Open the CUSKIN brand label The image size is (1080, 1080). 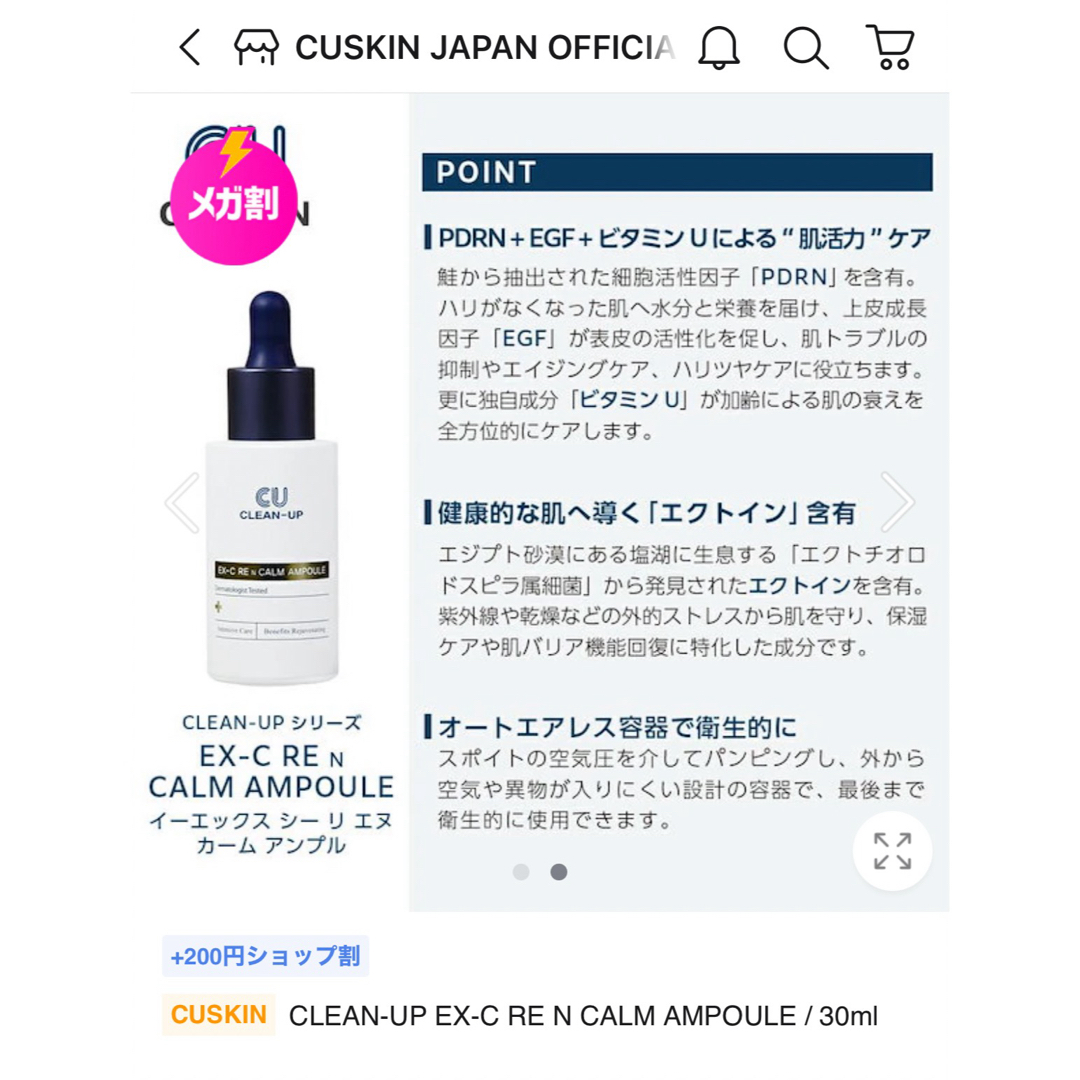(218, 1015)
